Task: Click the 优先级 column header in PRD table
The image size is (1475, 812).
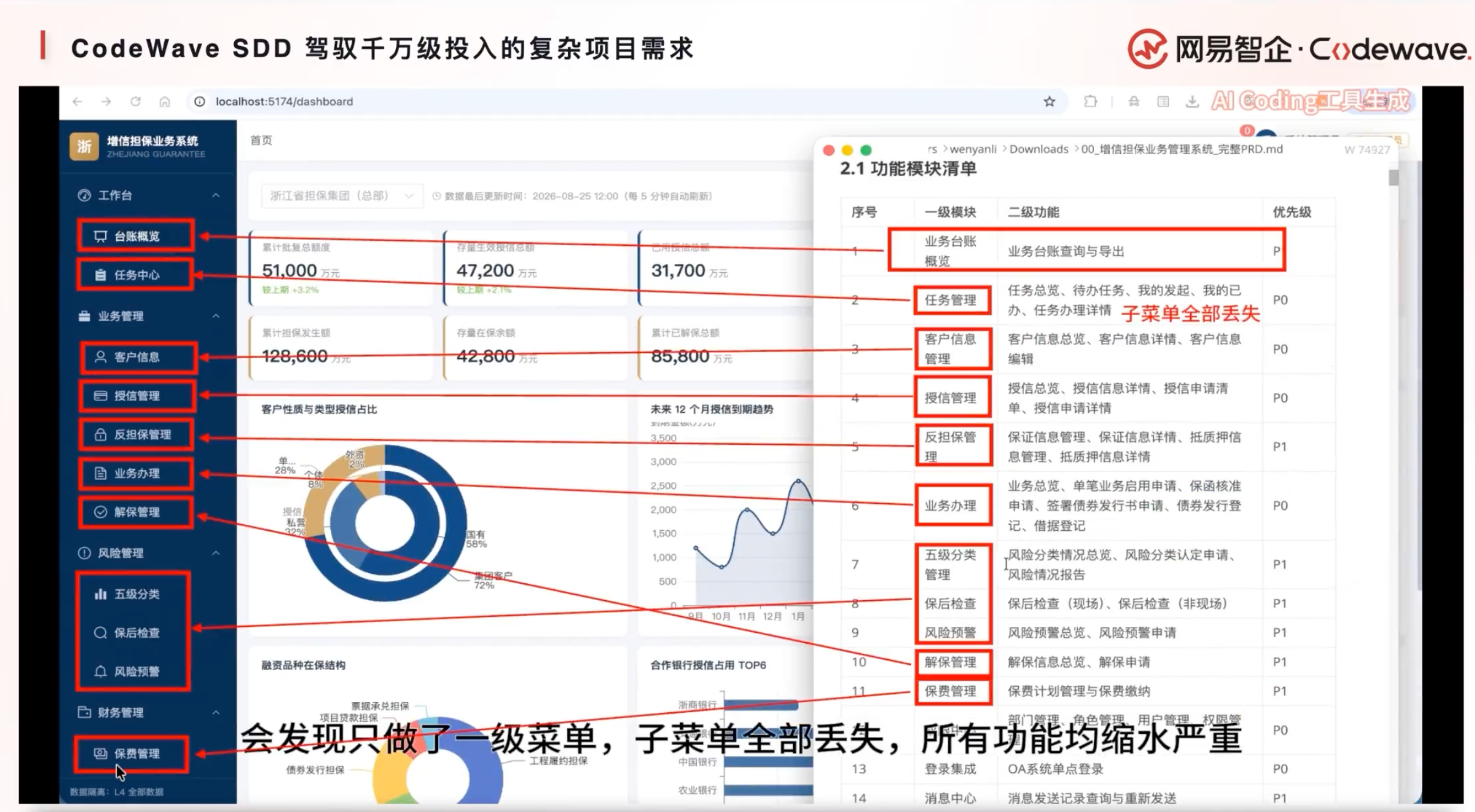Action: (1292, 212)
